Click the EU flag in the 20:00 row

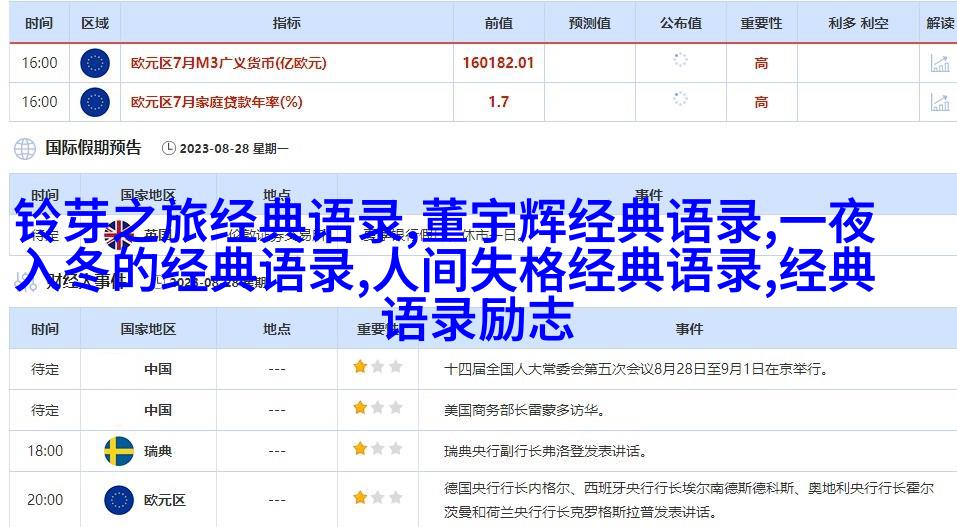[119, 499]
